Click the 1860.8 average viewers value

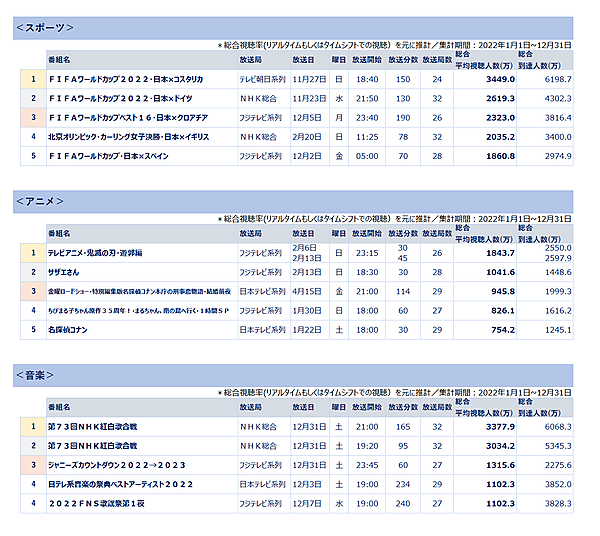(x=501, y=156)
